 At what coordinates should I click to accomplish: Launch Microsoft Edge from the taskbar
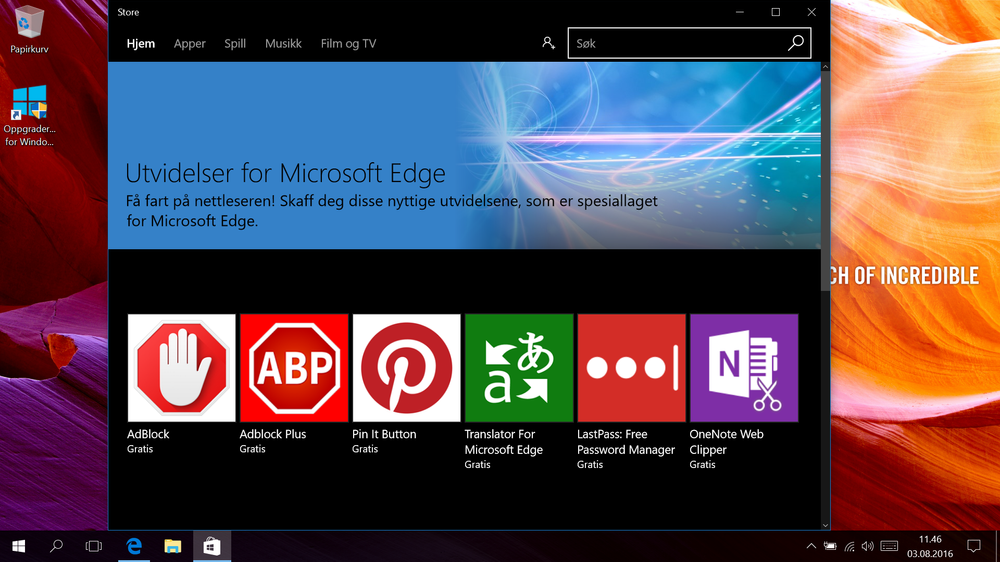(x=134, y=546)
